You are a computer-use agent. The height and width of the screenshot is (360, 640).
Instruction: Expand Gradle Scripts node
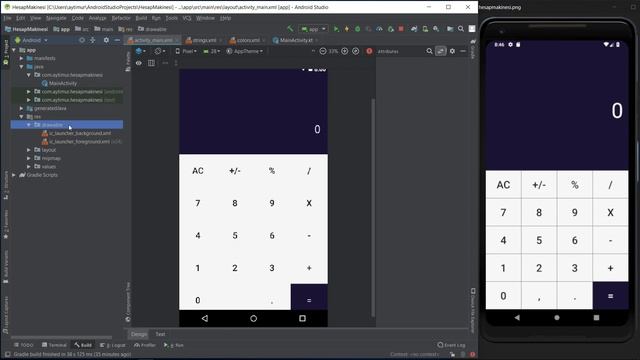[14, 175]
